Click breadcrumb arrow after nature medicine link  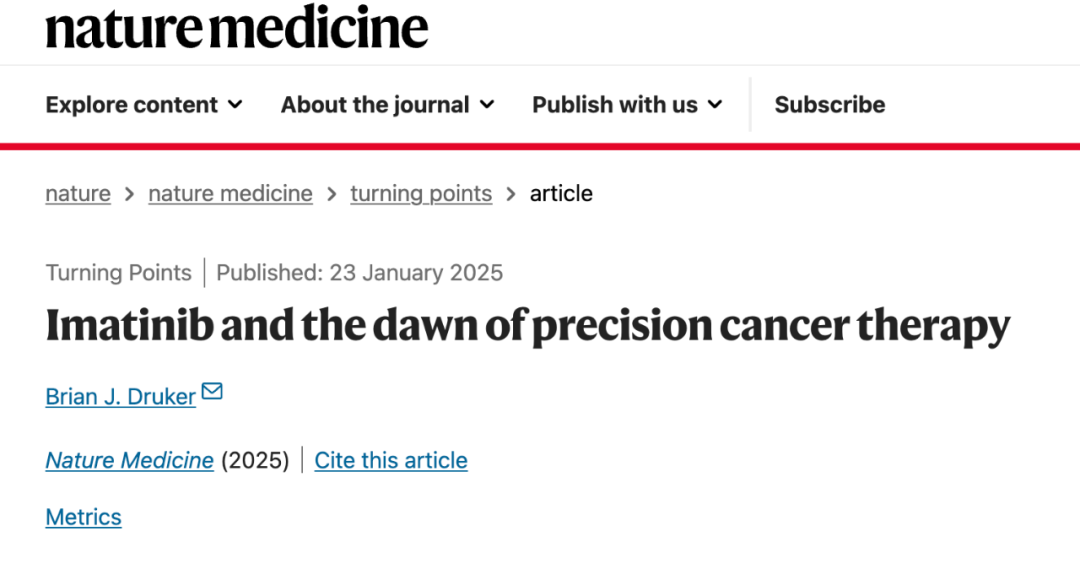click(x=331, y=194)
